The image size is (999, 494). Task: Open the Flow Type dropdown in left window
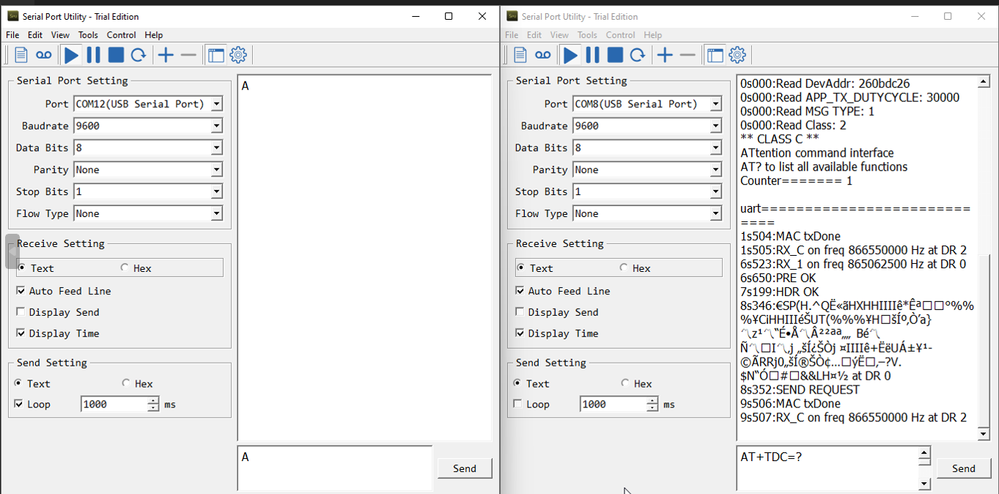pos(217,214)
